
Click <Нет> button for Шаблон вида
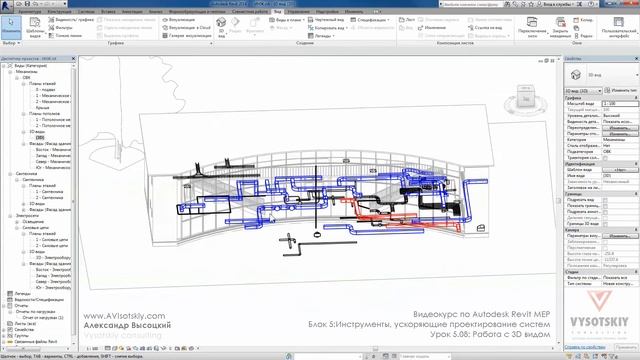pos(620,170)
